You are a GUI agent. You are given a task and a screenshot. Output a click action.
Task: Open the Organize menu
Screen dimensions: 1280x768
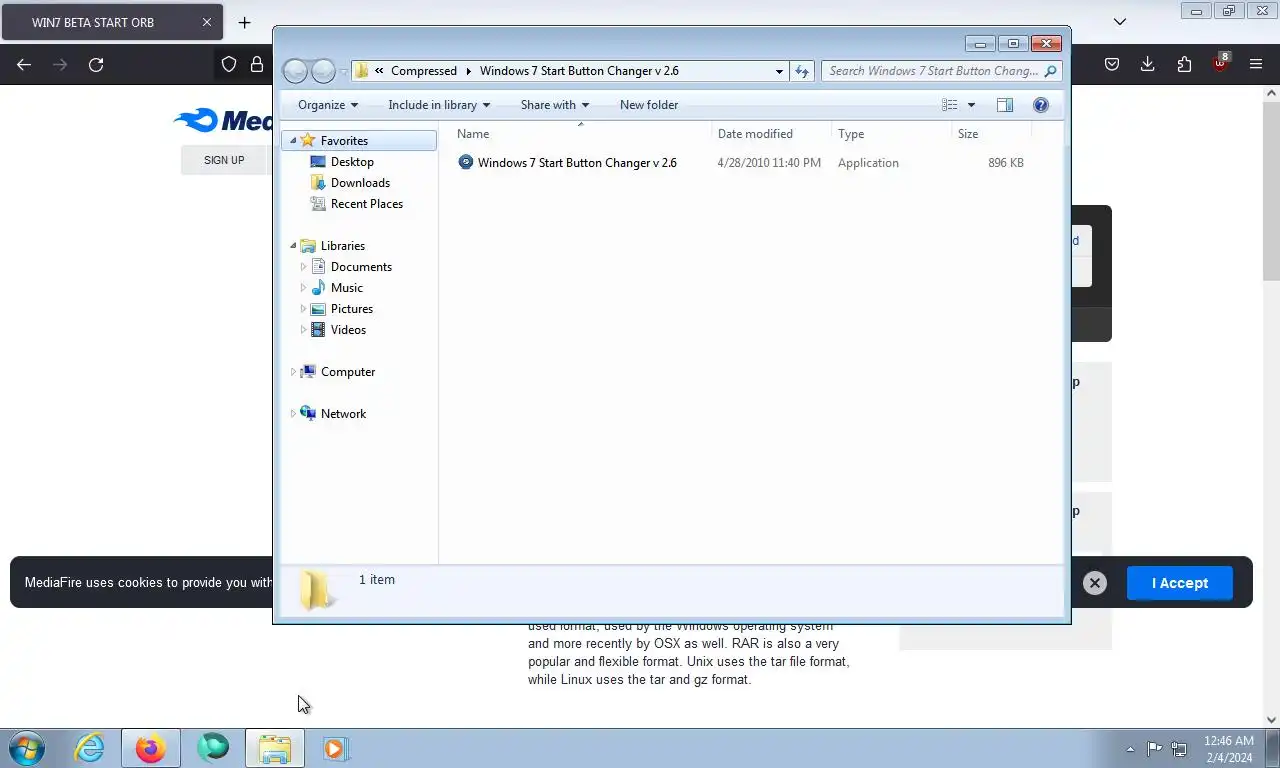point(328,105)
